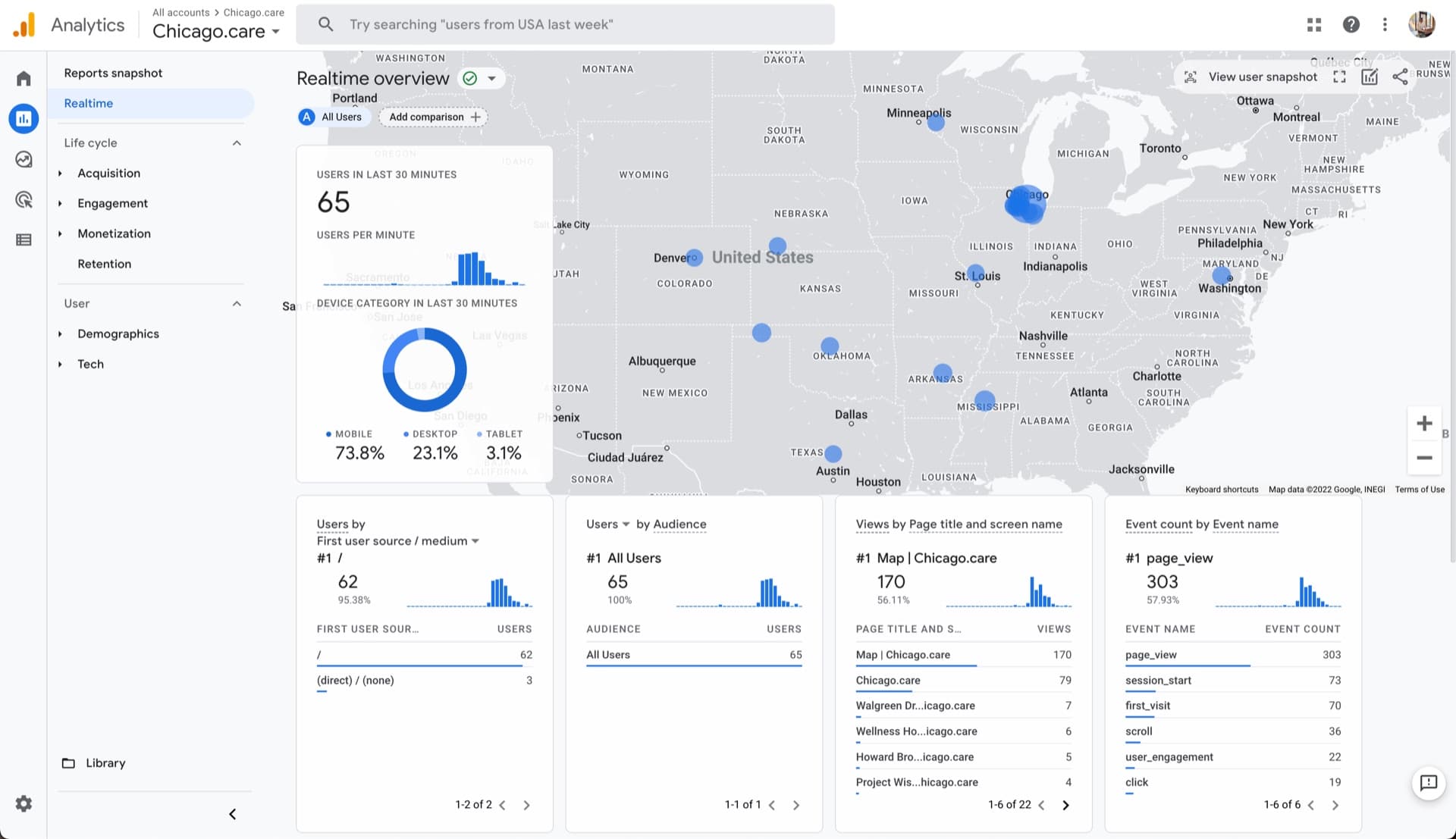Viewport: 1456px width, 839px height.
Task: Click the (direct) / (none) source row
Action: coord(424,681)
